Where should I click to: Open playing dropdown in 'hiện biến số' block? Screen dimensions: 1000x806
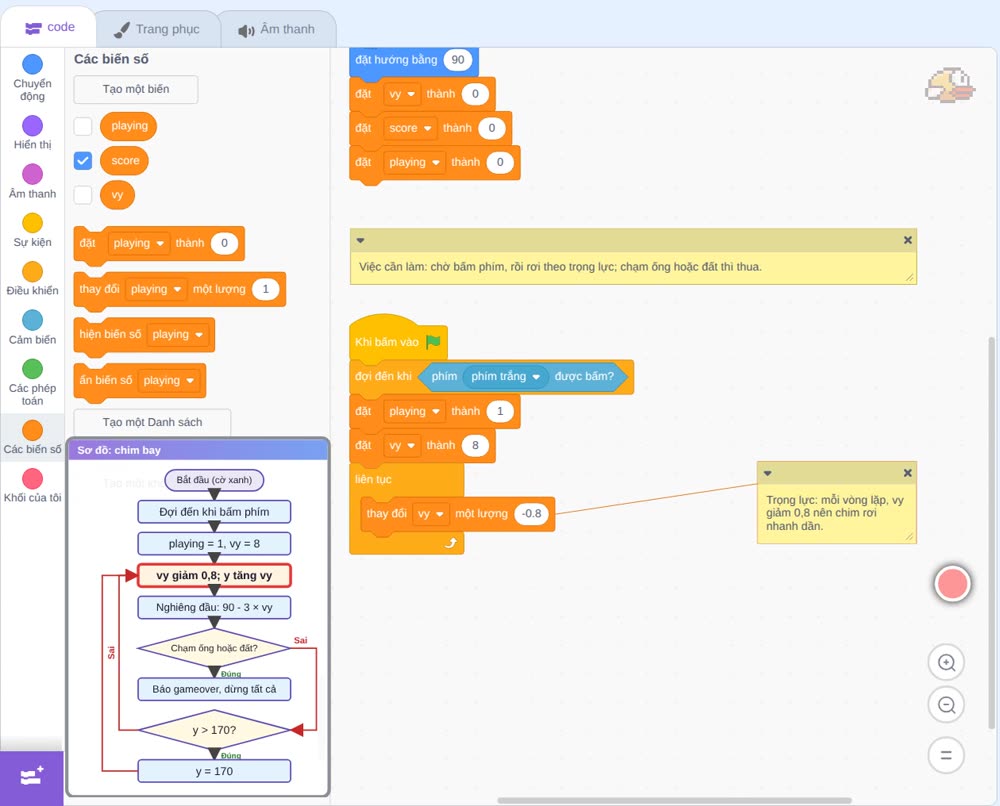pos(177,335)
